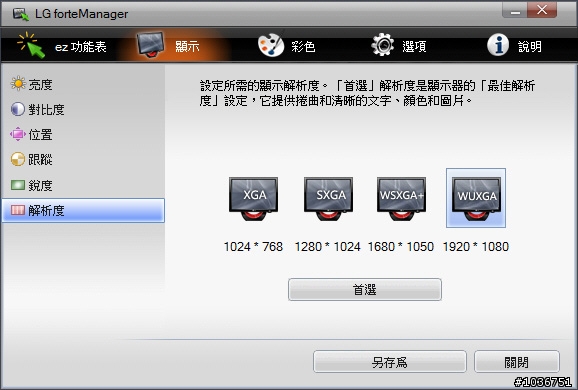Click the 關閉 close button
This screenshot has width=578, height=390.
click(x=517, y=362)
